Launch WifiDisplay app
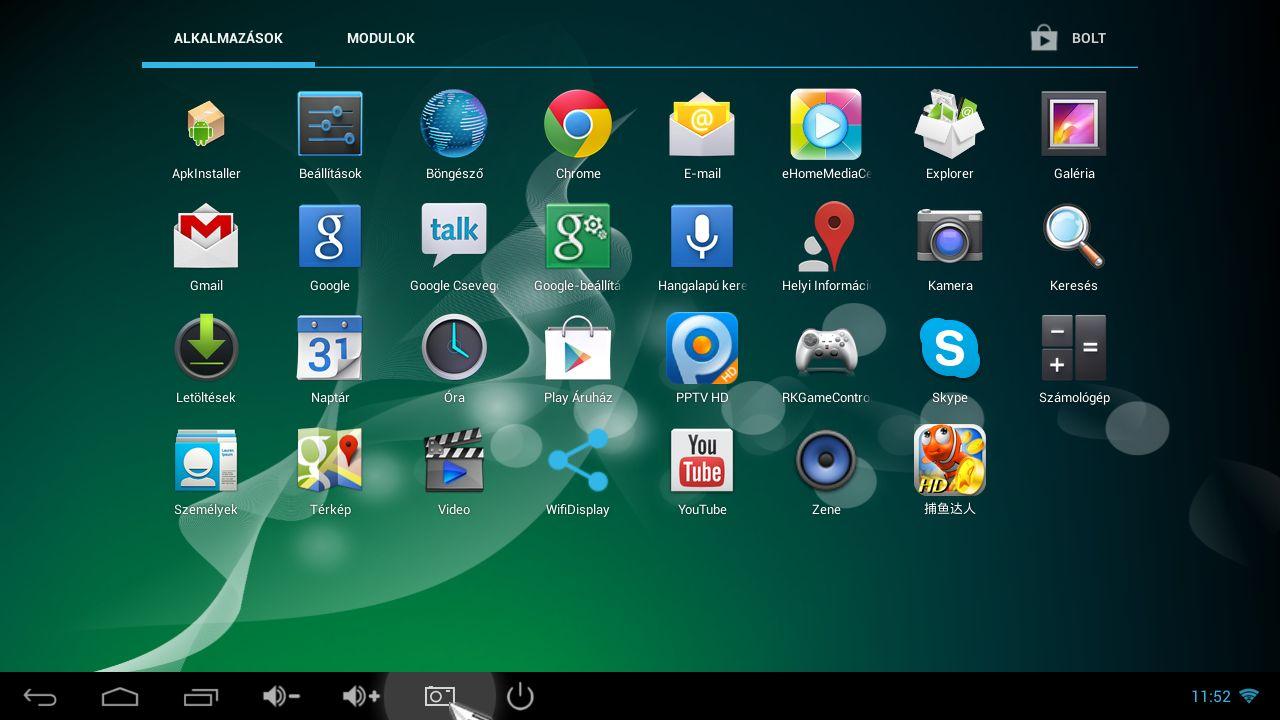 [578, 461]
